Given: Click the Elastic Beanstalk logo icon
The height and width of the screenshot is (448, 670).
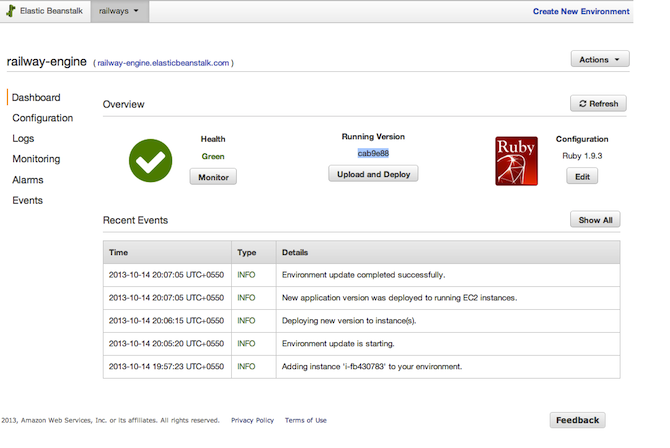Looking at the screenshot, I should [11, 12].
